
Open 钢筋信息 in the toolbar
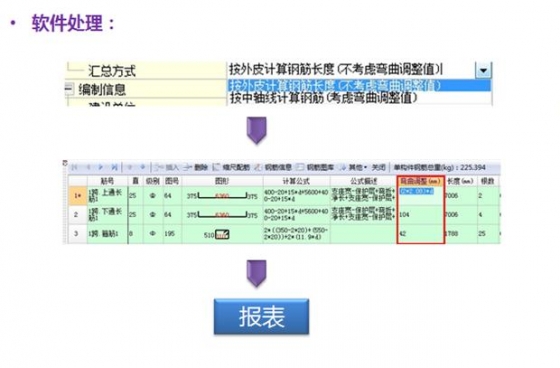(273, 167)
